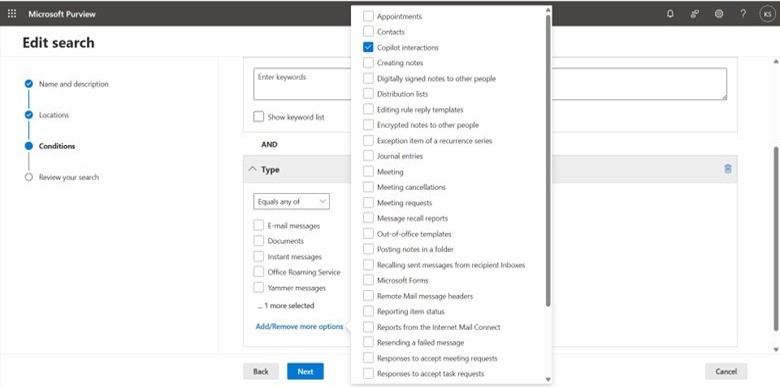Screen dimensions: 780x387
Task: Click the Next button
Action: tap(305, 372)
